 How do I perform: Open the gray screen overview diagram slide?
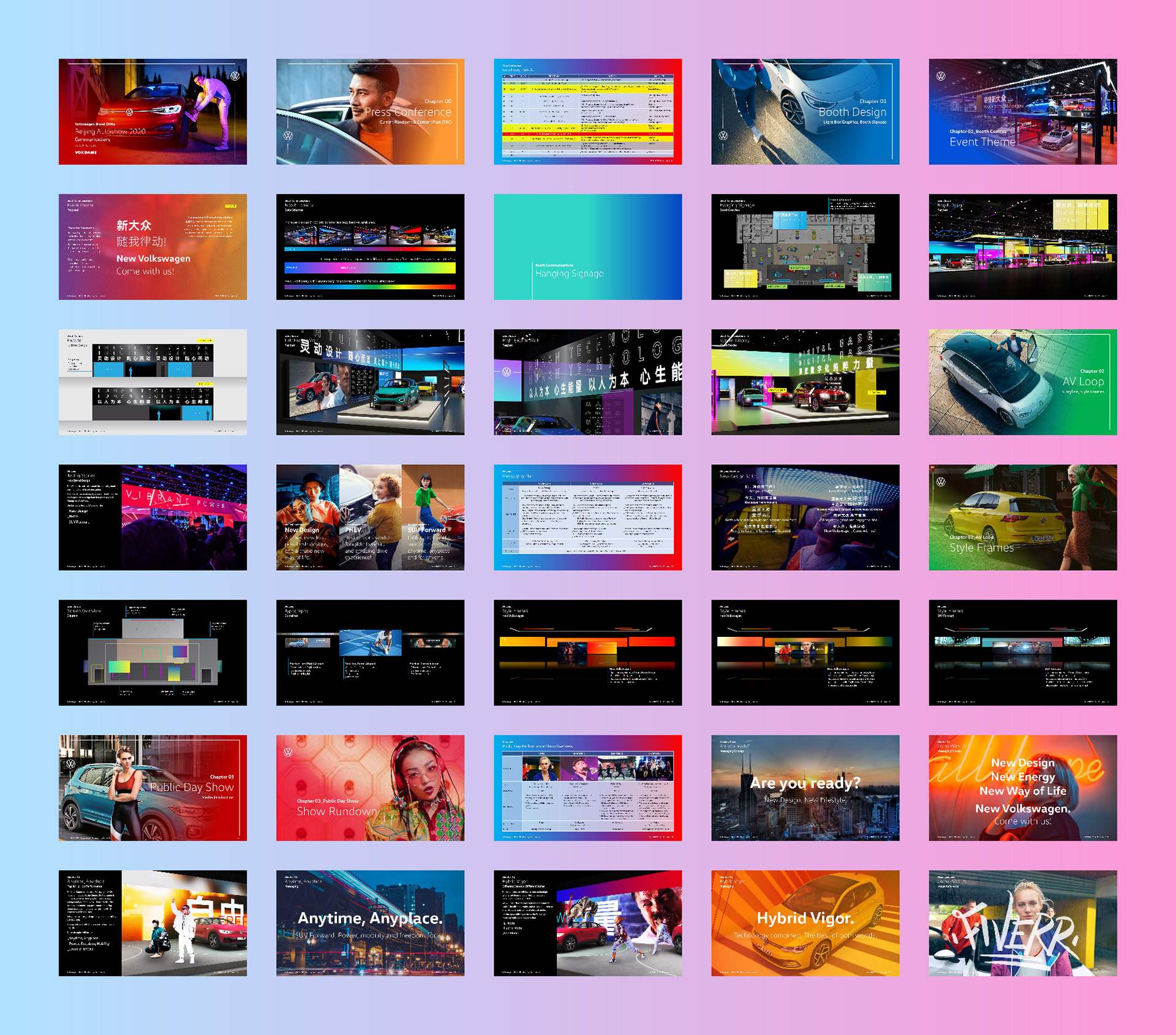153,653
